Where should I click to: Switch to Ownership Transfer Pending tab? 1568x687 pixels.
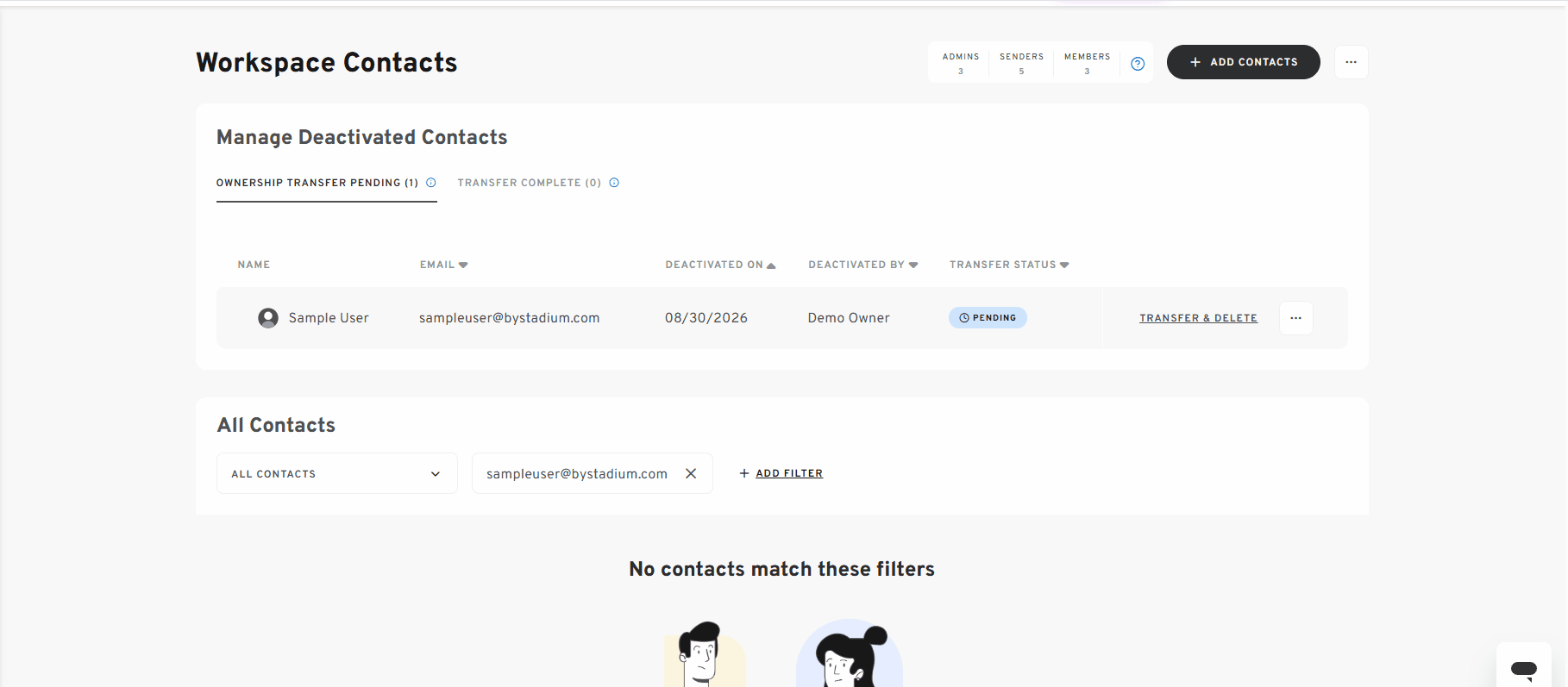coord(317,183)
